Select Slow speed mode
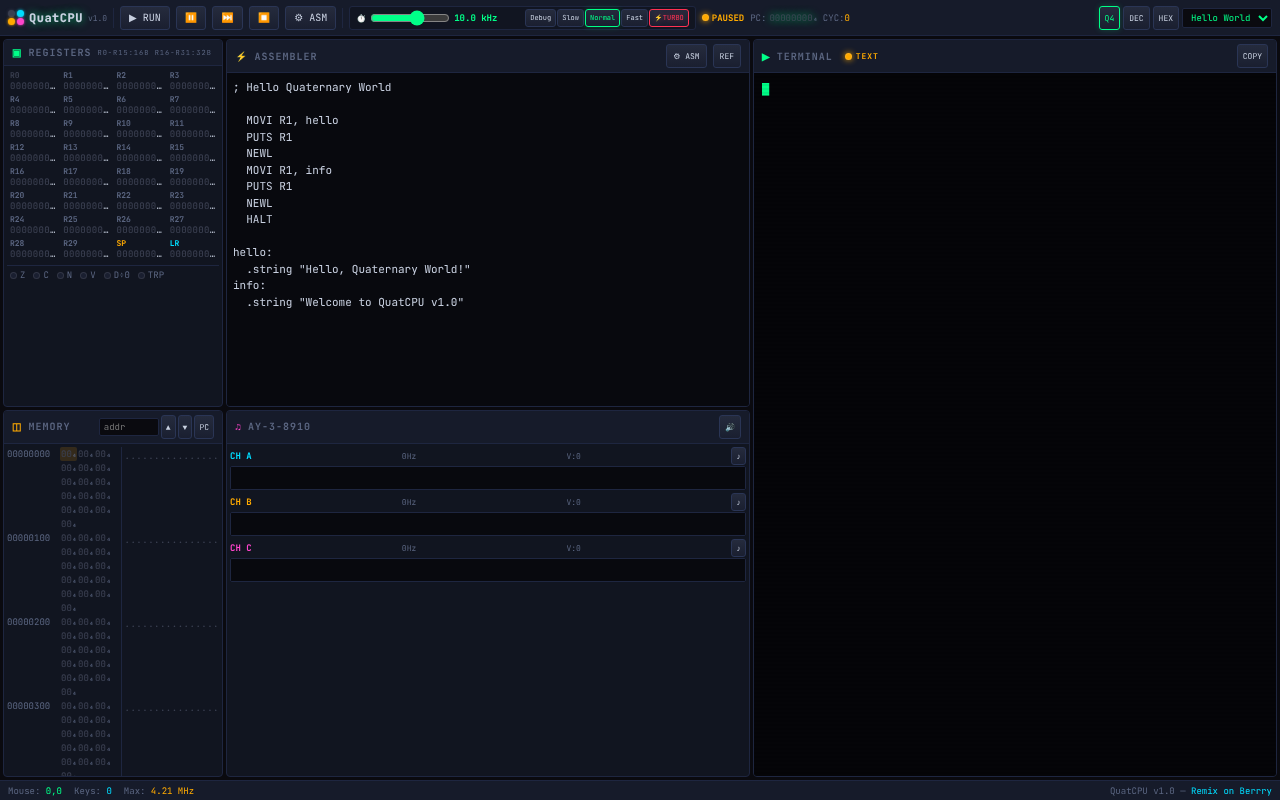The width and height of the screenshot is (1280, 800). pos(570,18)
